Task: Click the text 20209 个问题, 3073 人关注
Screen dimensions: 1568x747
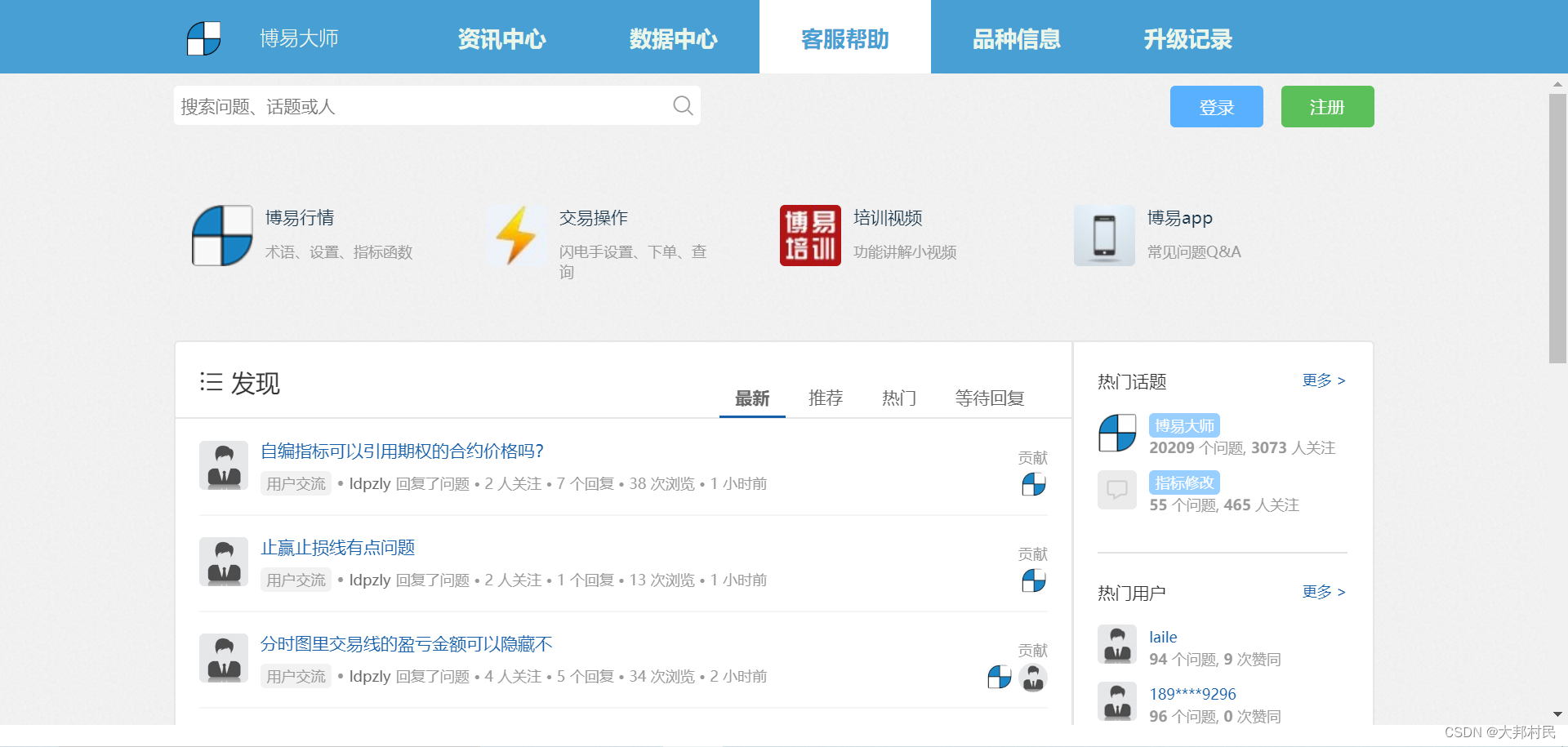Action: click(x=1242, y=448)
